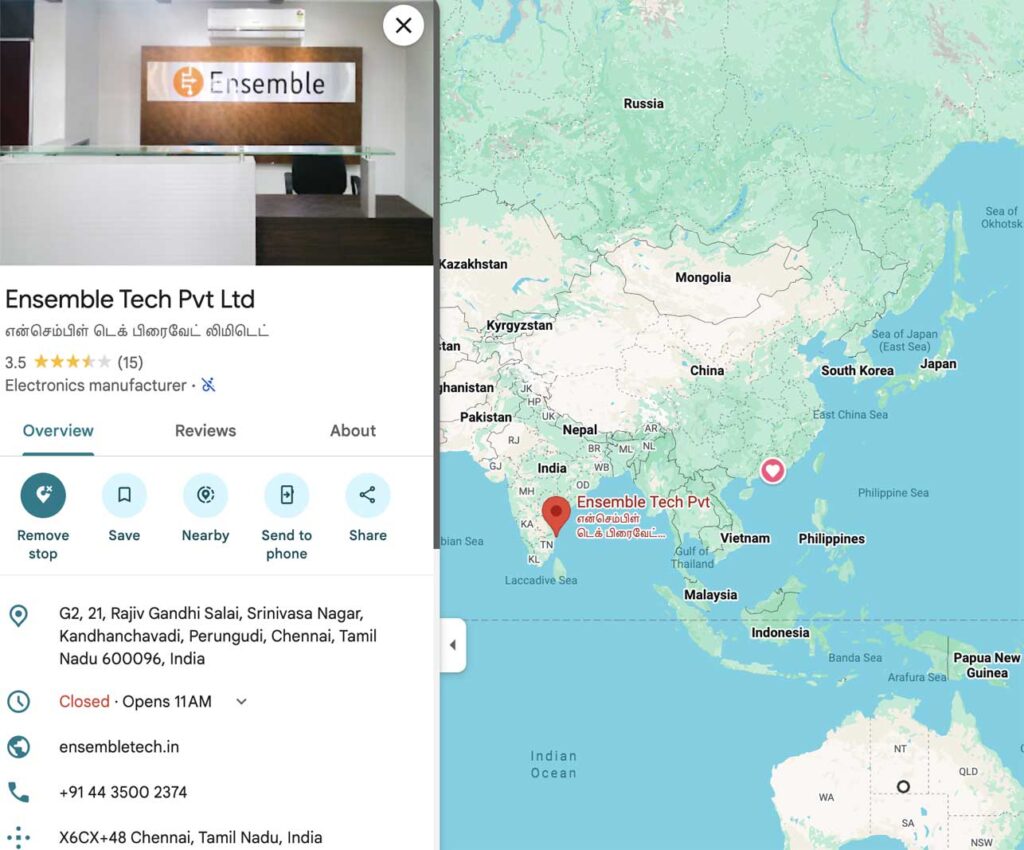
Task: Click the Ensemble Tech Pvt map label
Action: click(x=643, y=502)
